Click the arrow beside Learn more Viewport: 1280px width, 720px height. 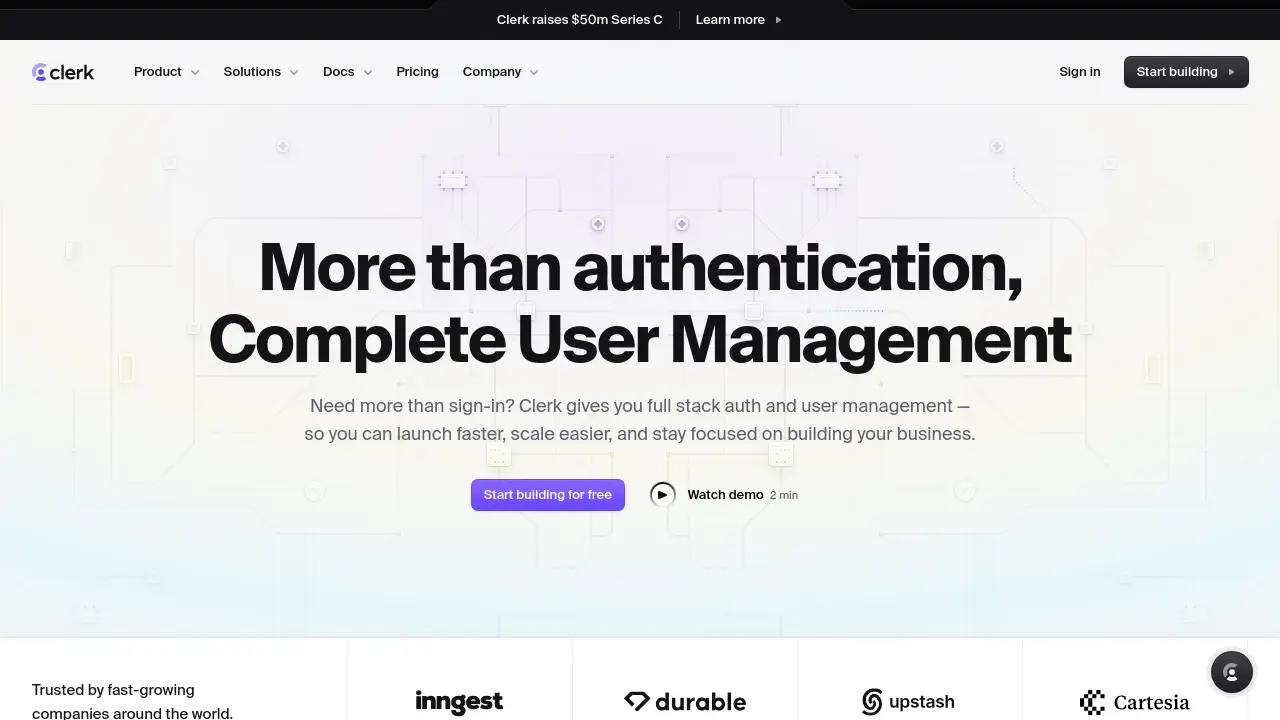click(779, 19)
